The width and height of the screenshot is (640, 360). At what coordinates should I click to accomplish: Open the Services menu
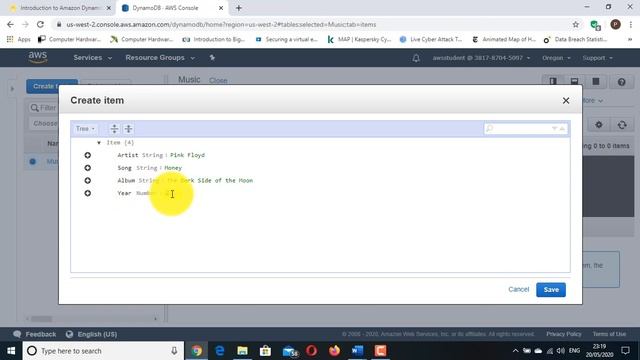(x=92, y=58)
